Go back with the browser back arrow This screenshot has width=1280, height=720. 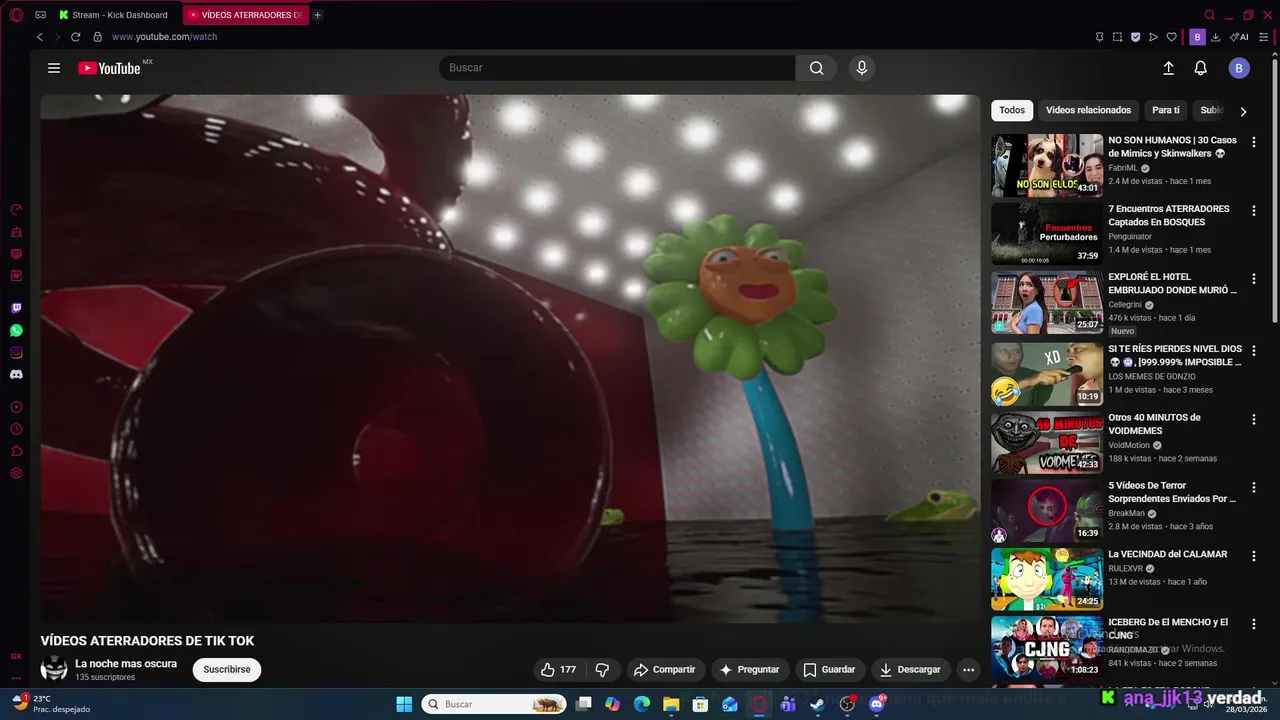40,37
